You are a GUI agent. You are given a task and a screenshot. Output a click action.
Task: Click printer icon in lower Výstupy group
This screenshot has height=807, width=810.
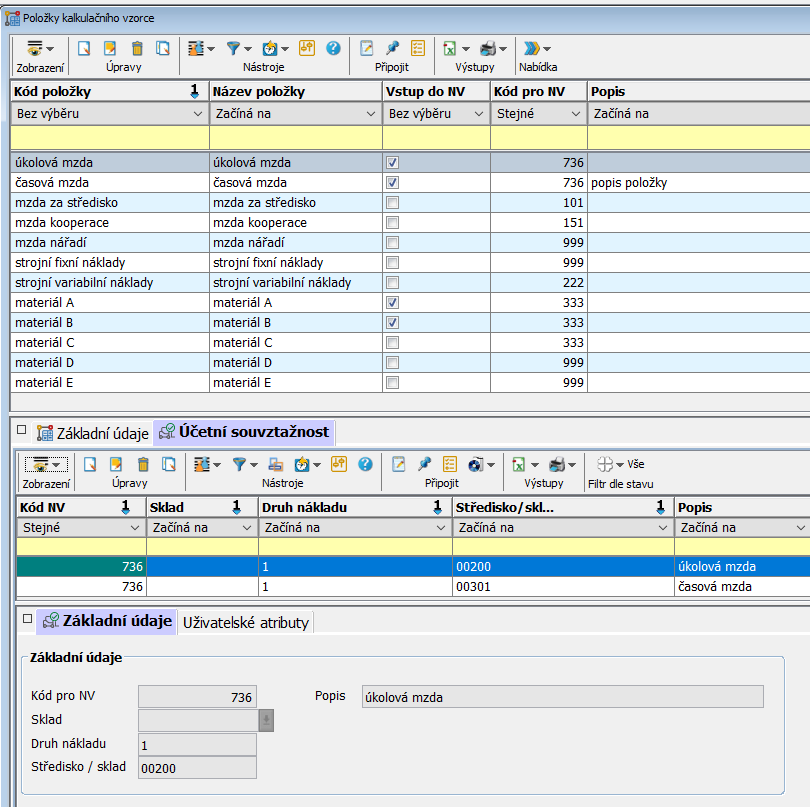tap(557, 464)
